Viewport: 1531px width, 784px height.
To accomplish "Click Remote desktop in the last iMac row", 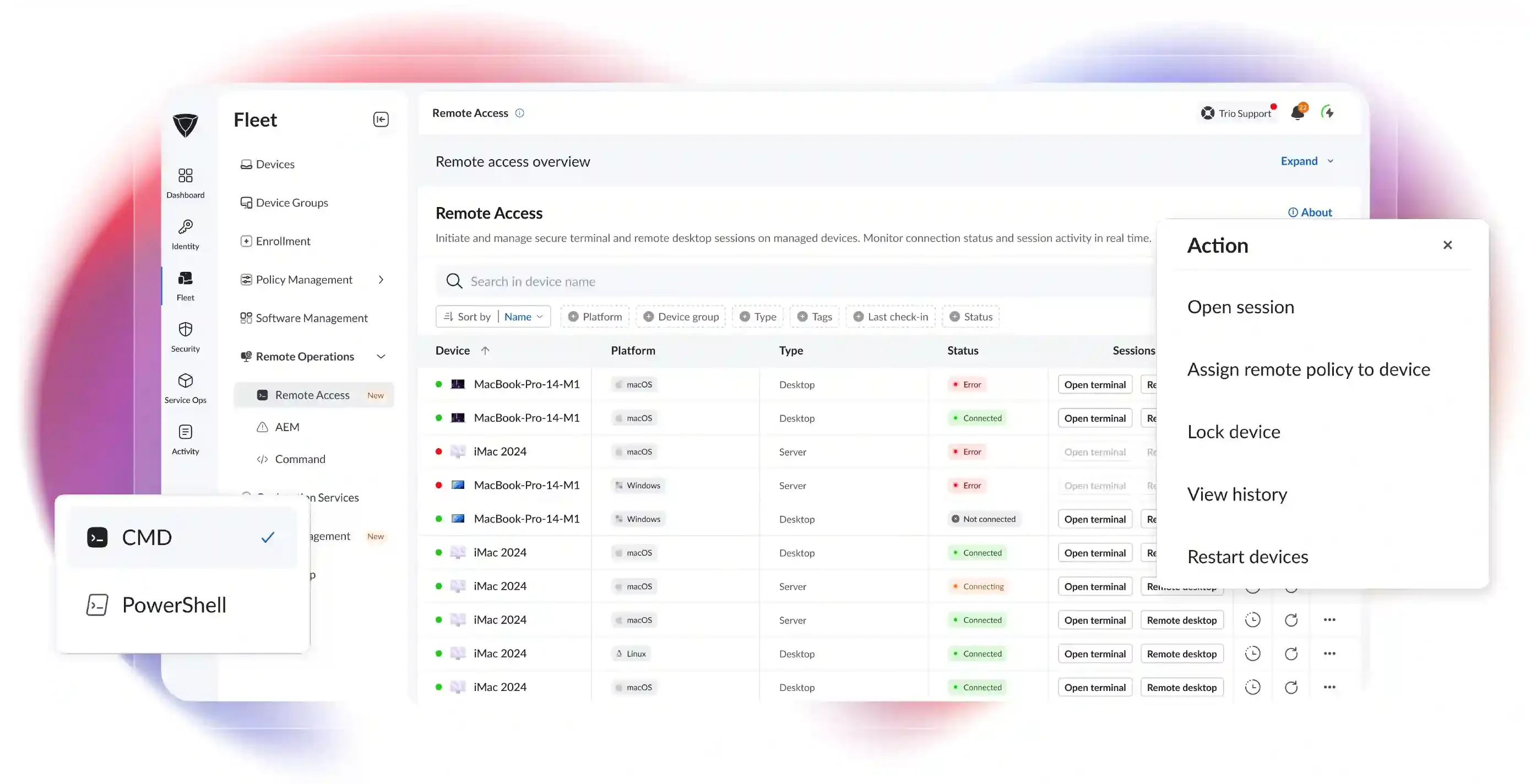I will 1181,687.
